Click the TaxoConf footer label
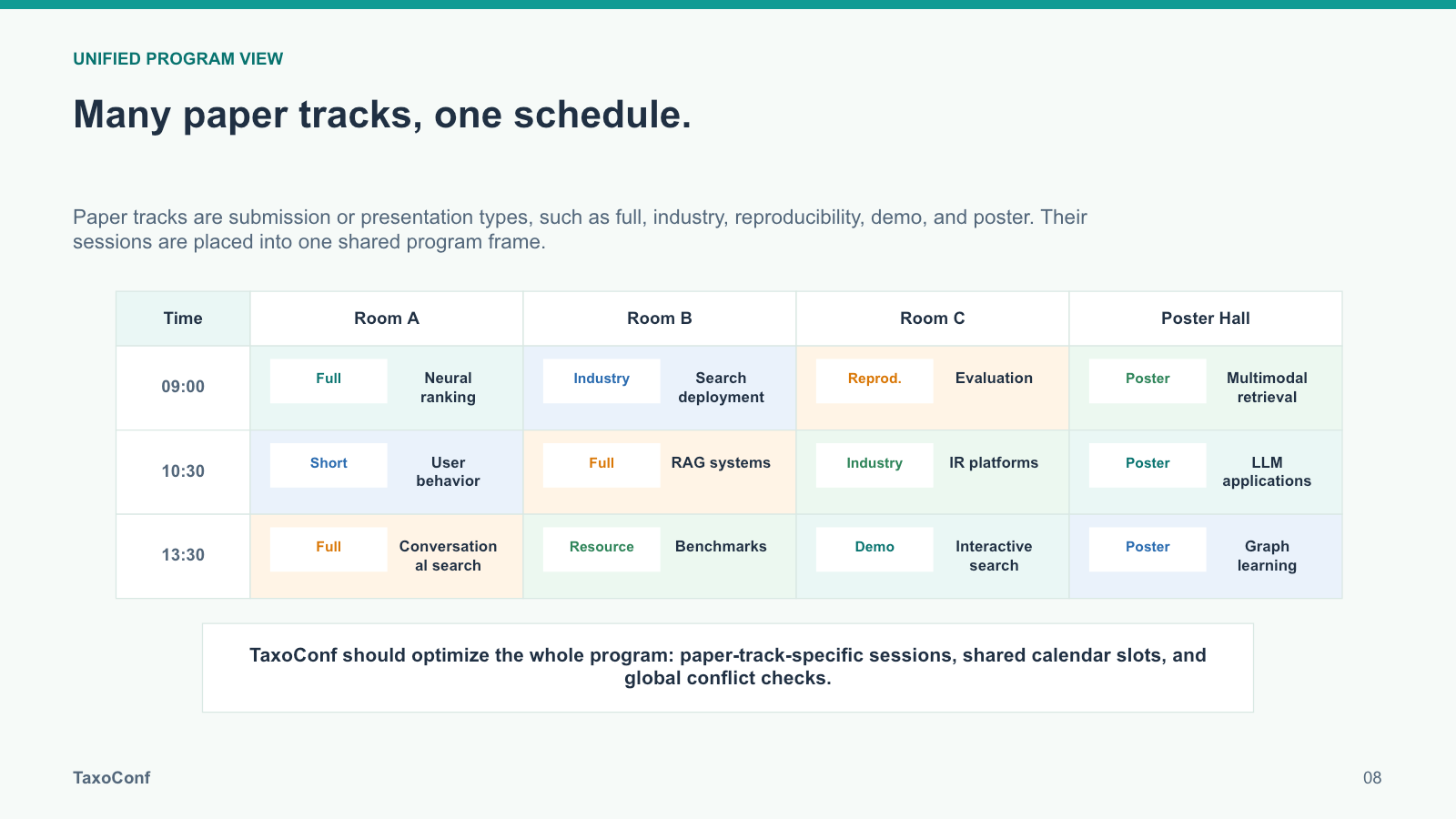The width and height of the screenshot is (1456, 819). pyautogui.click(x=112, y=778)
